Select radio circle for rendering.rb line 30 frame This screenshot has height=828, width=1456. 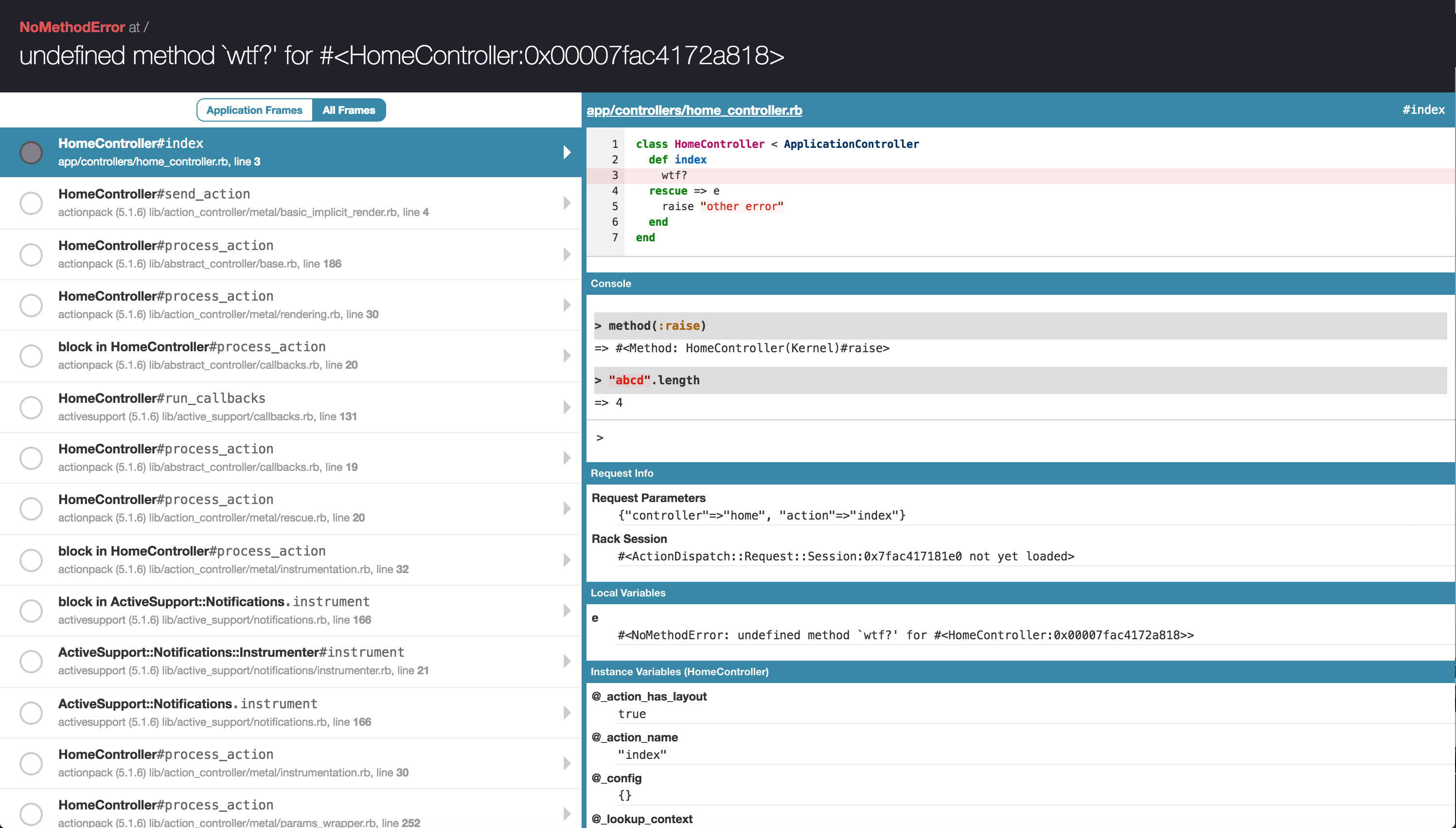click(x=31, y=305)
